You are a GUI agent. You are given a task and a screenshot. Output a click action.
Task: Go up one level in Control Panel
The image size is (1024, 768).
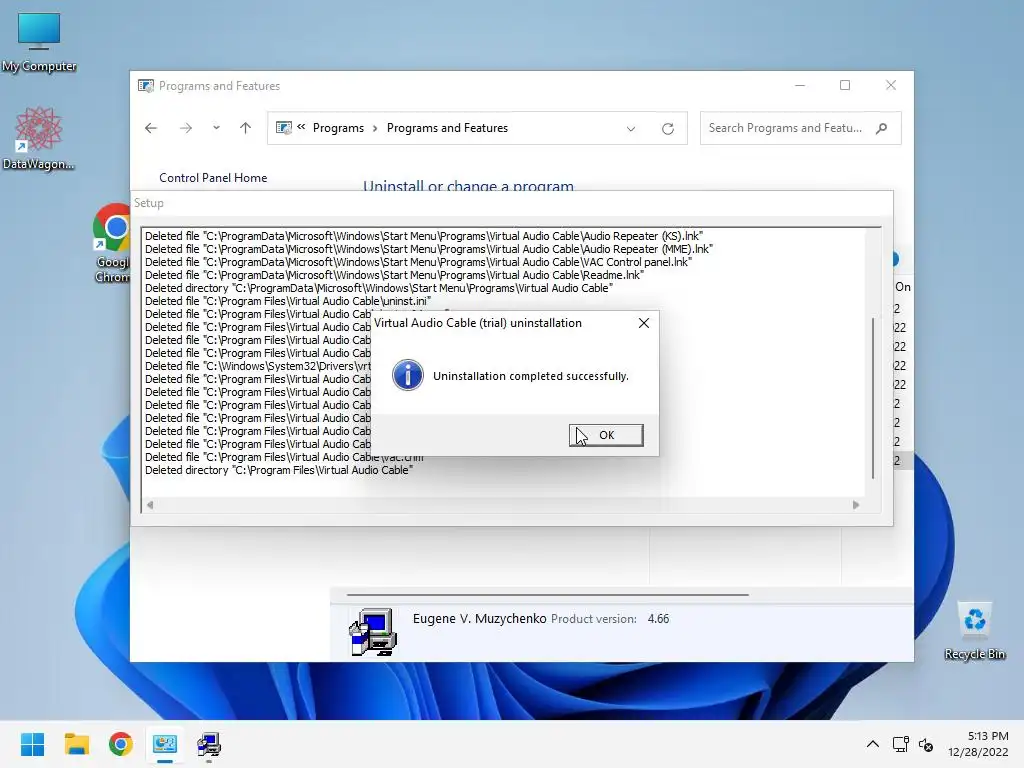(246, 128)
